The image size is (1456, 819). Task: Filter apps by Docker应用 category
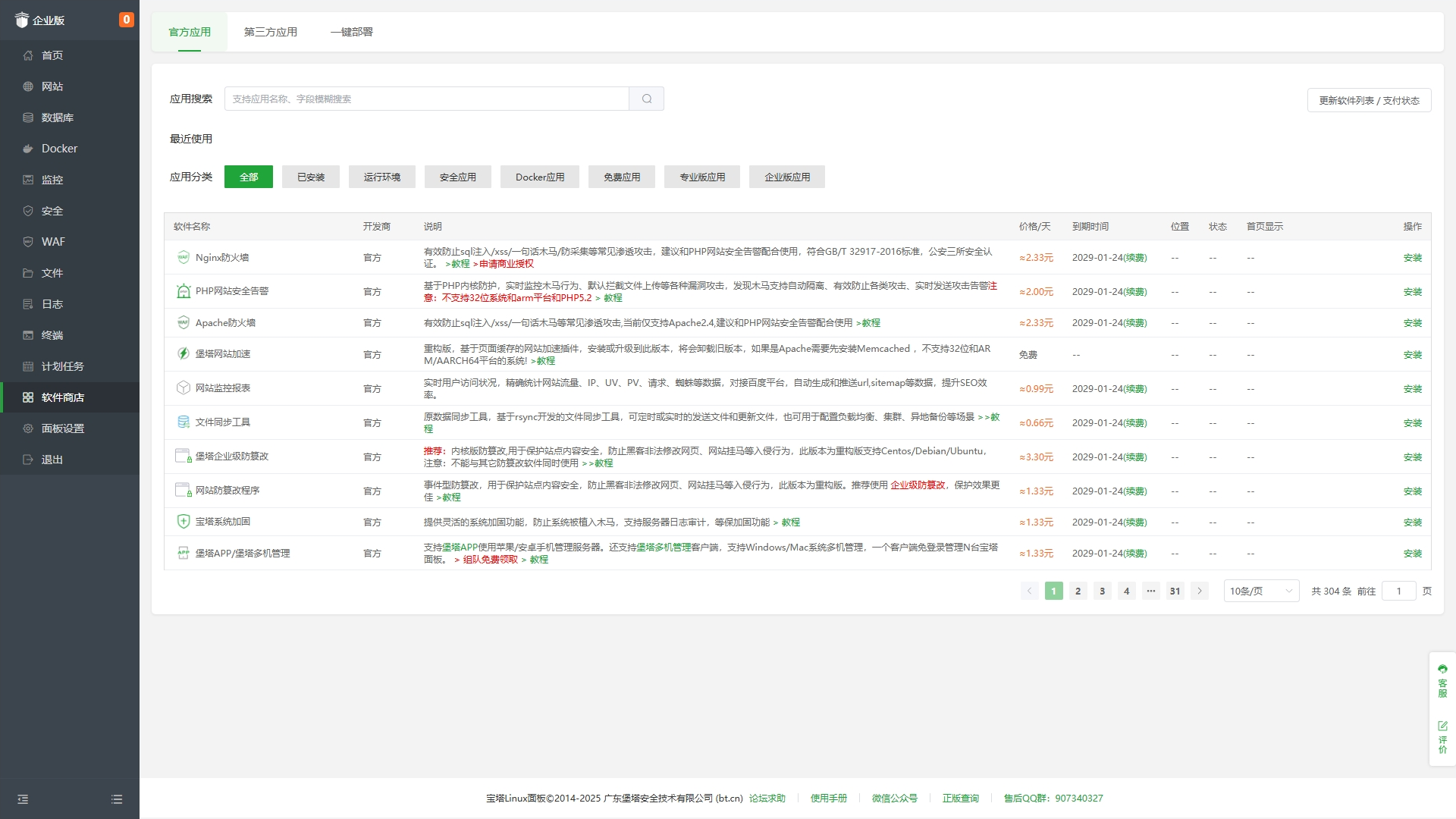tap(540, 177)
